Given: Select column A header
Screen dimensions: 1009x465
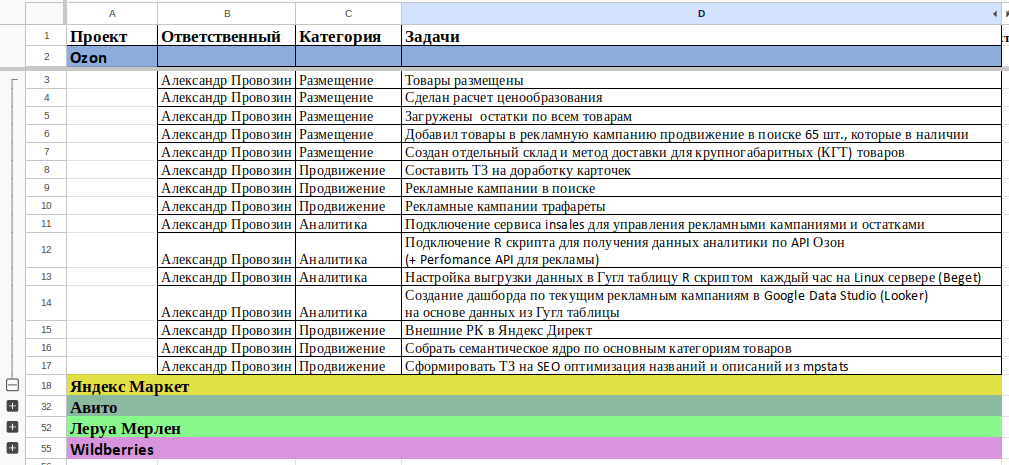Looking at the screenshot, I should point(112,13).
